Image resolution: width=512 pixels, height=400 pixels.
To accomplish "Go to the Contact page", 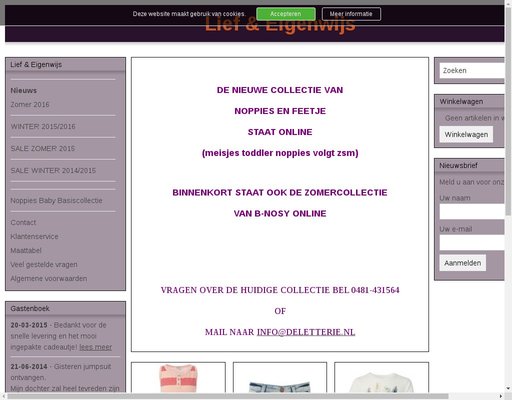I will (x=23, y=222).
